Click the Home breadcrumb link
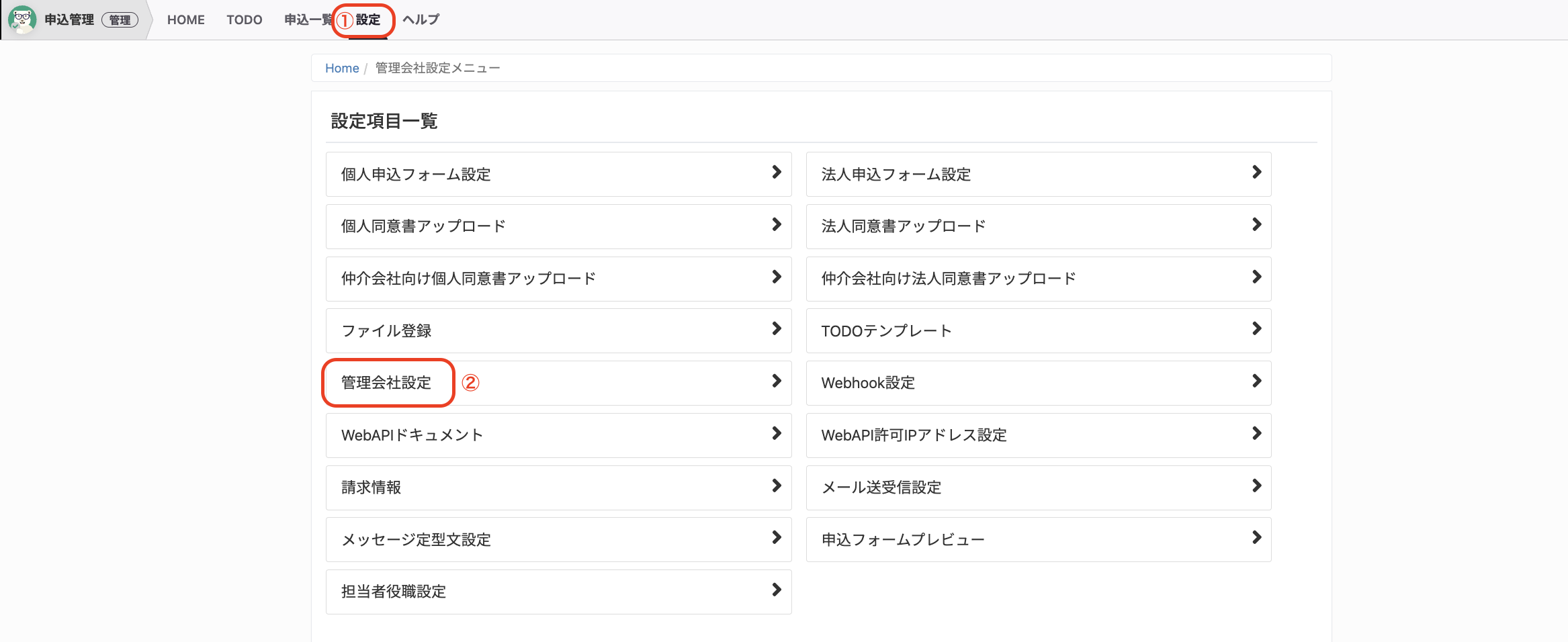The width and height of the screenshot is (1568, 642). (342, 68)
